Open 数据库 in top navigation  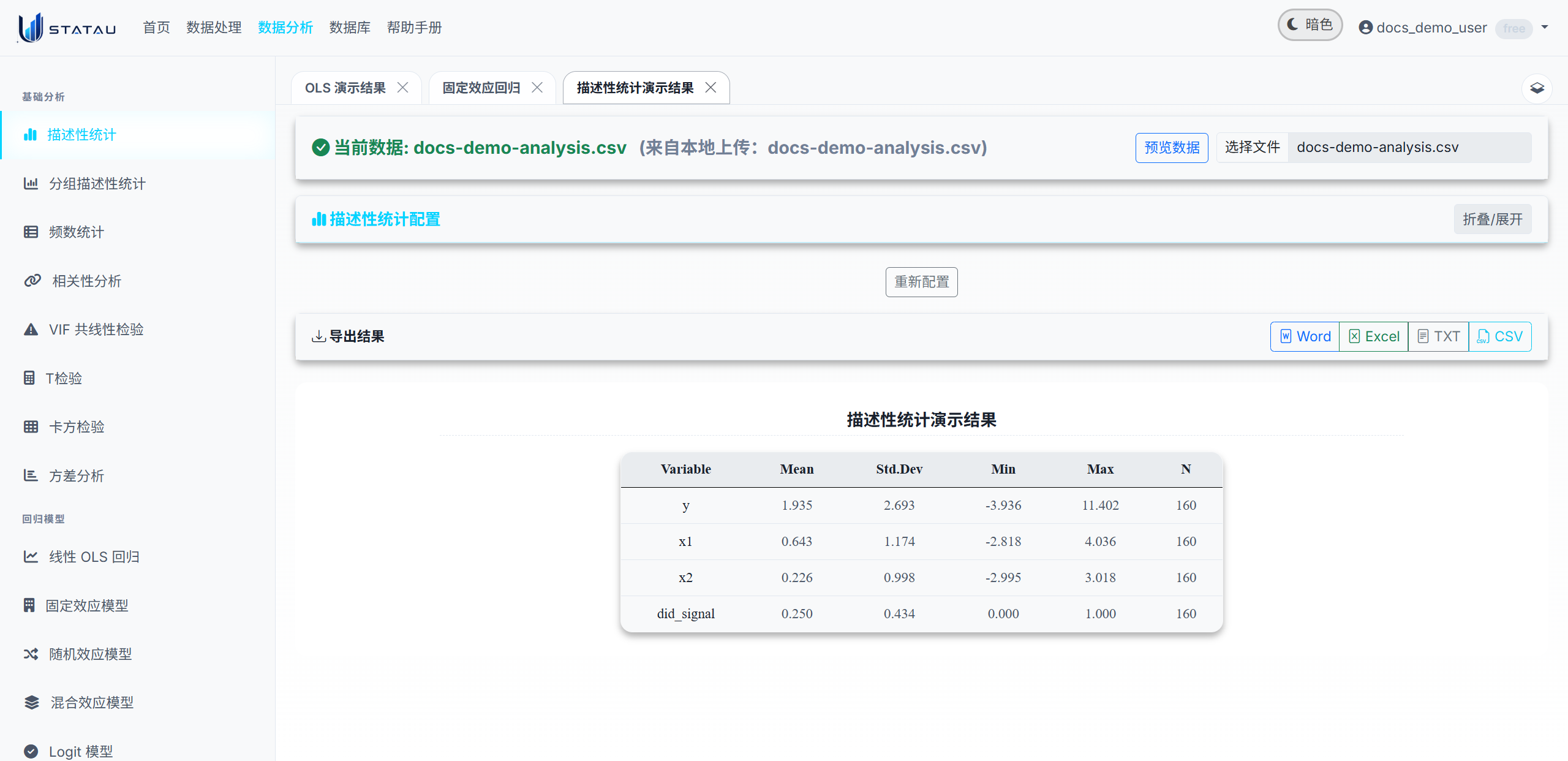[x=350, y=28]
